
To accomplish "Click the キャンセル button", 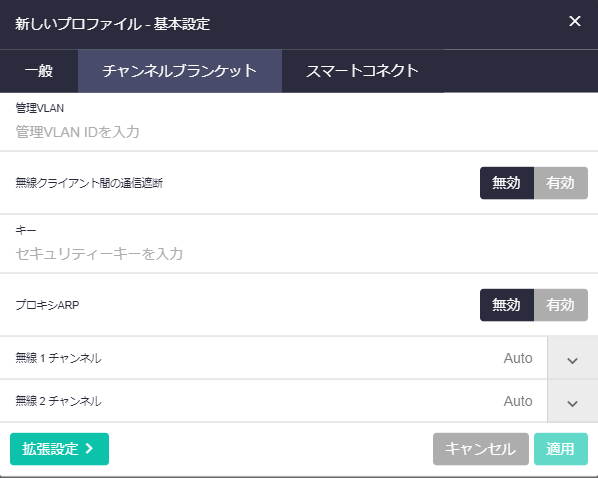I will point(481,449).
